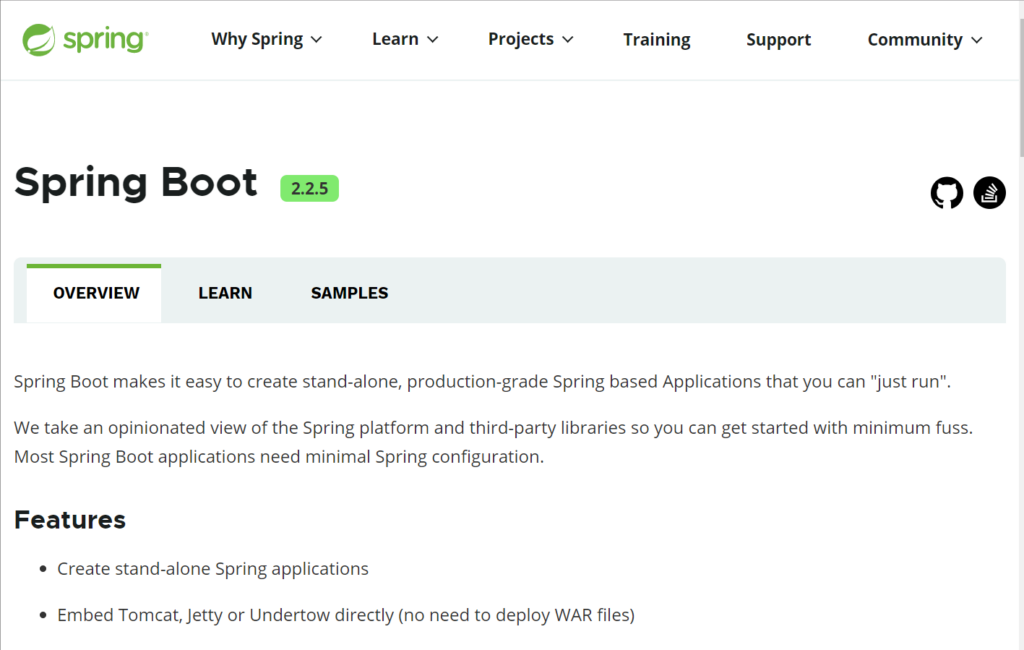Expand the Learn dropdown in the navigation
Screen dimensions: 1024x650
point(405,39)
